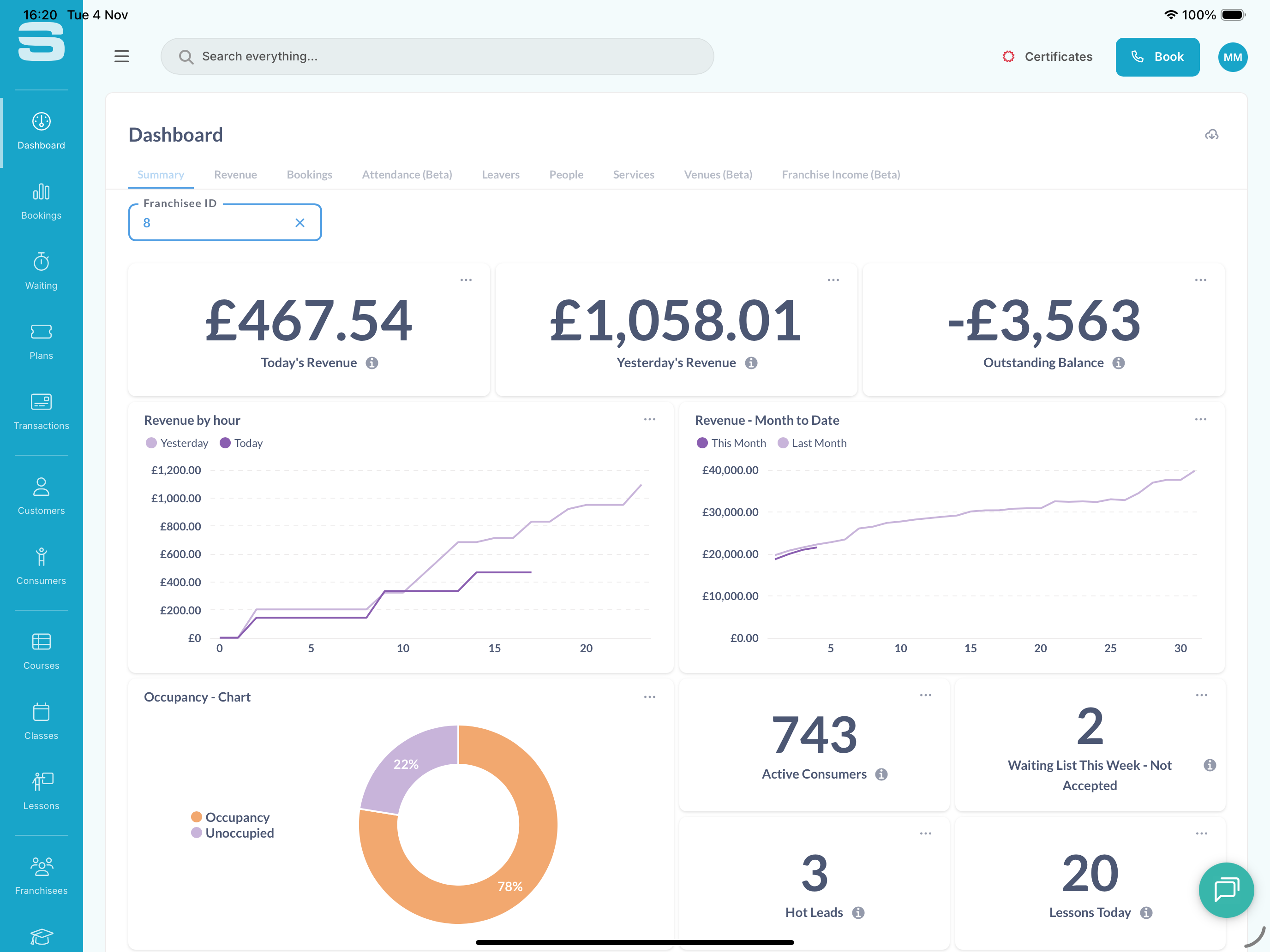Open options menu for Occupancy - Chart
The height and width of the screenshot is (952, 1270).
[x=649, y=696]
